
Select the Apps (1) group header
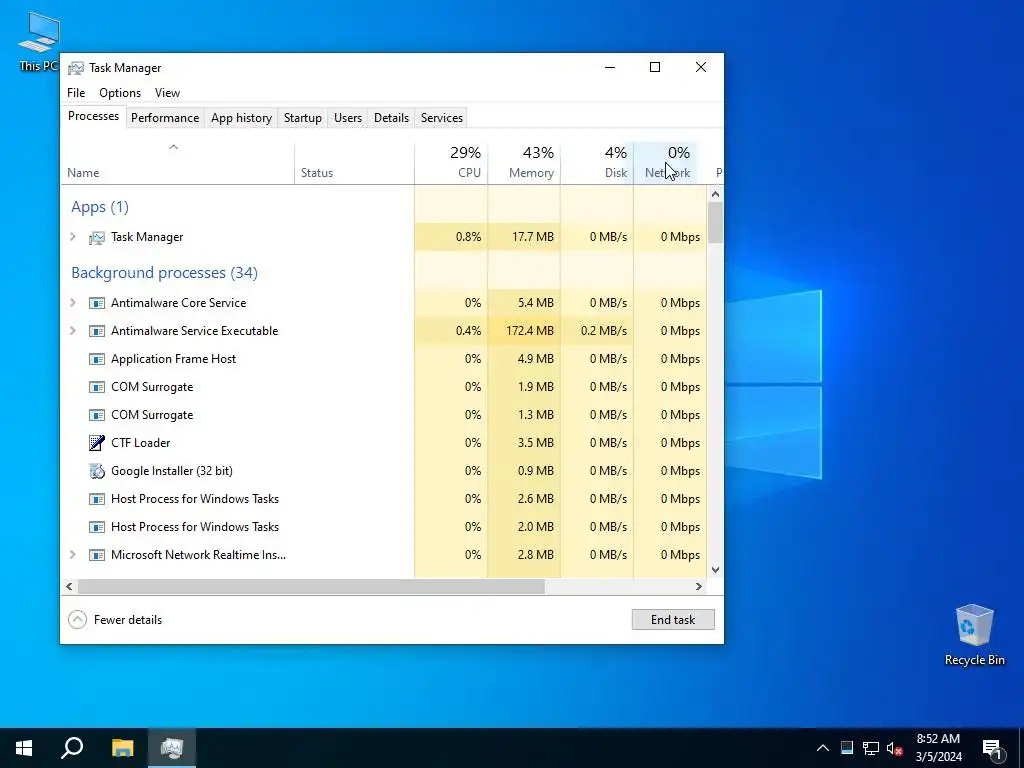tap(100, 207)
